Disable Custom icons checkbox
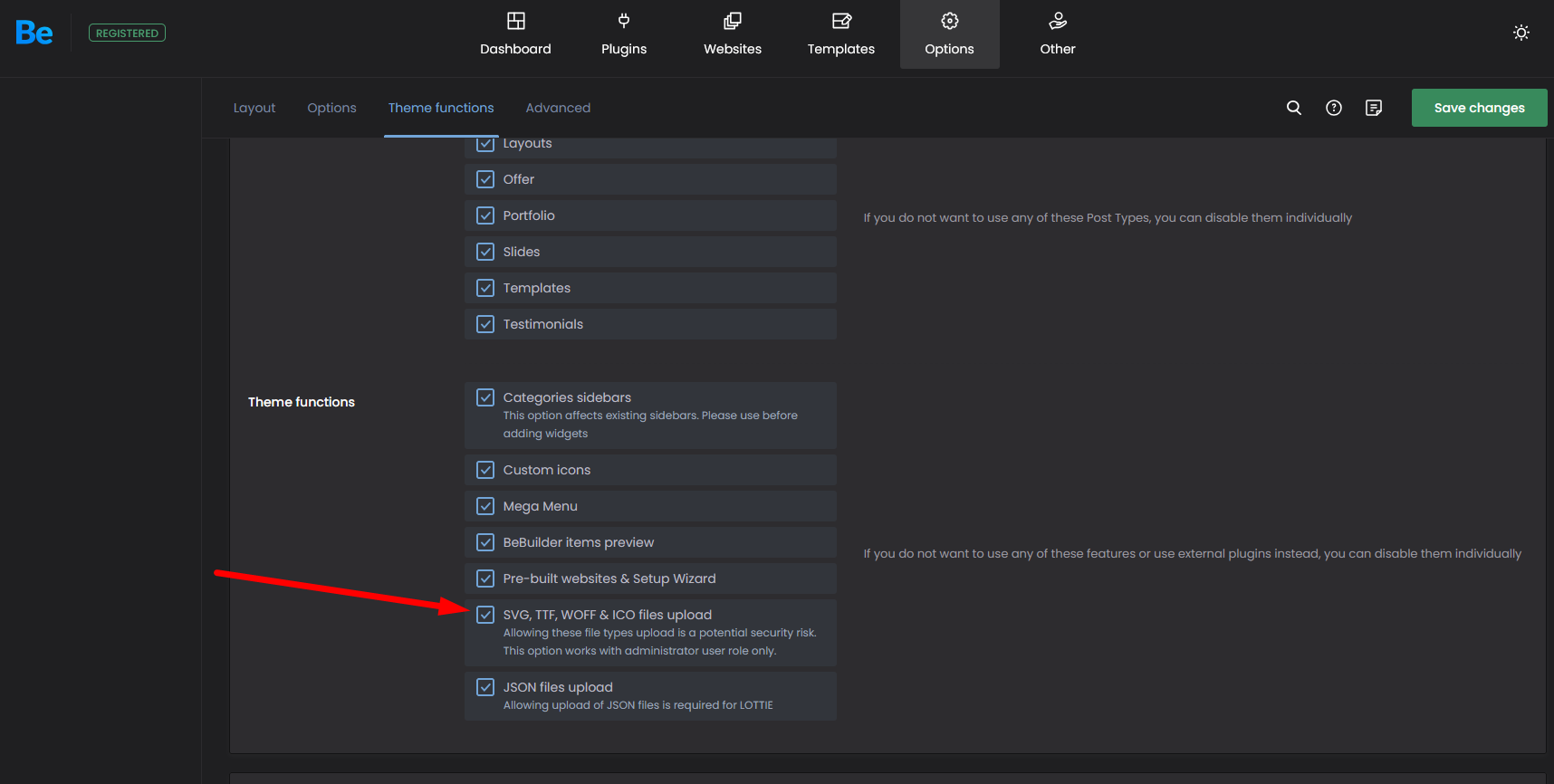The image size is (1554, 784). 485,470
